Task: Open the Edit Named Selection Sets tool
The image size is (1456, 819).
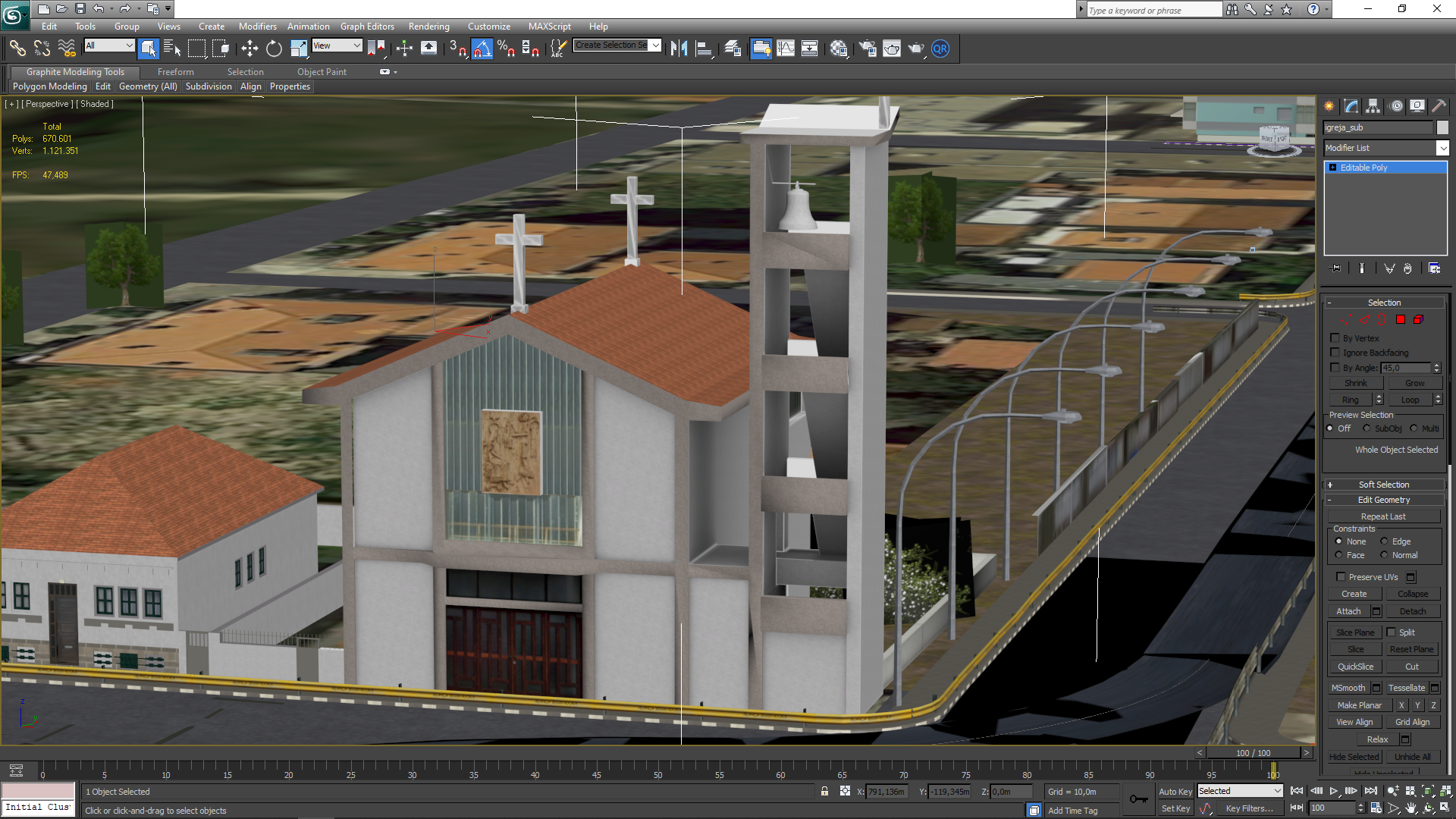Action: coord(558,49)
